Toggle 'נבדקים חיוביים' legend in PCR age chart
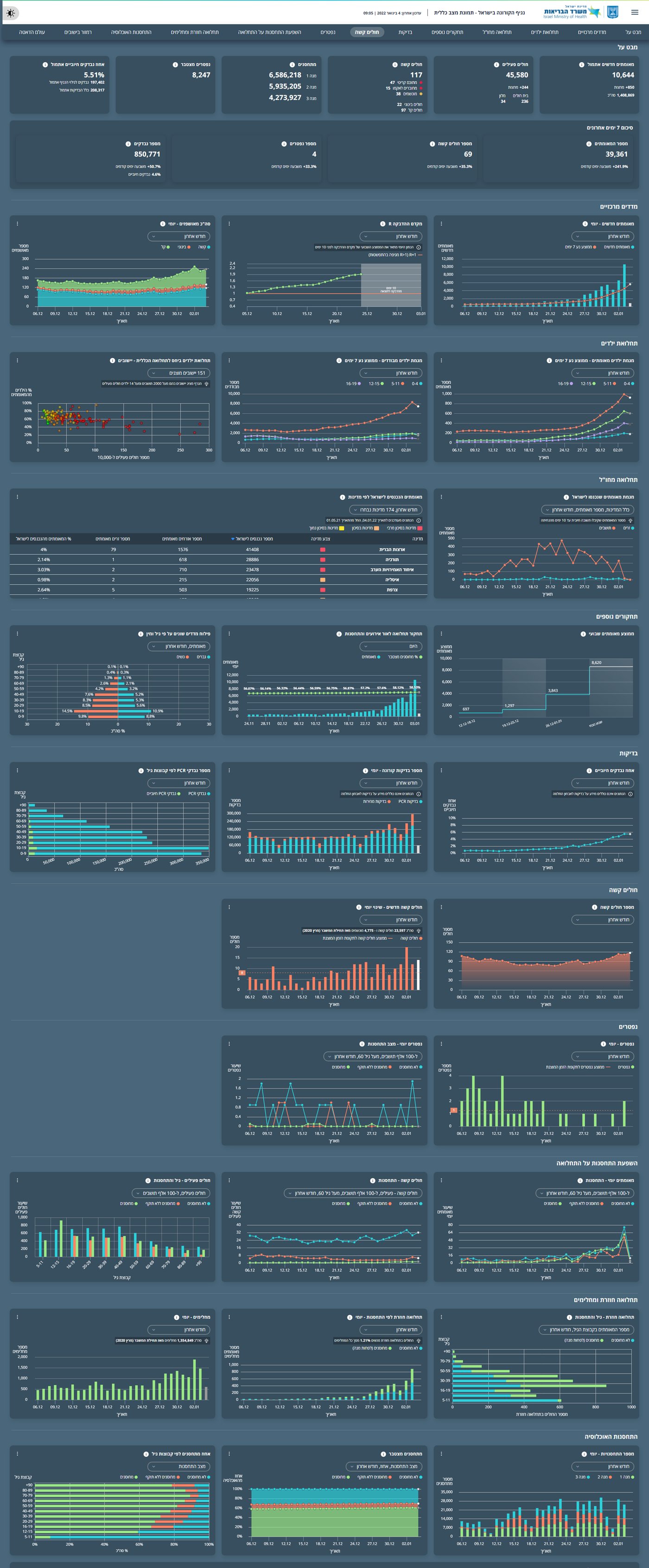The width and height of the screenshot is (649, 1568). tap(163, 794)
